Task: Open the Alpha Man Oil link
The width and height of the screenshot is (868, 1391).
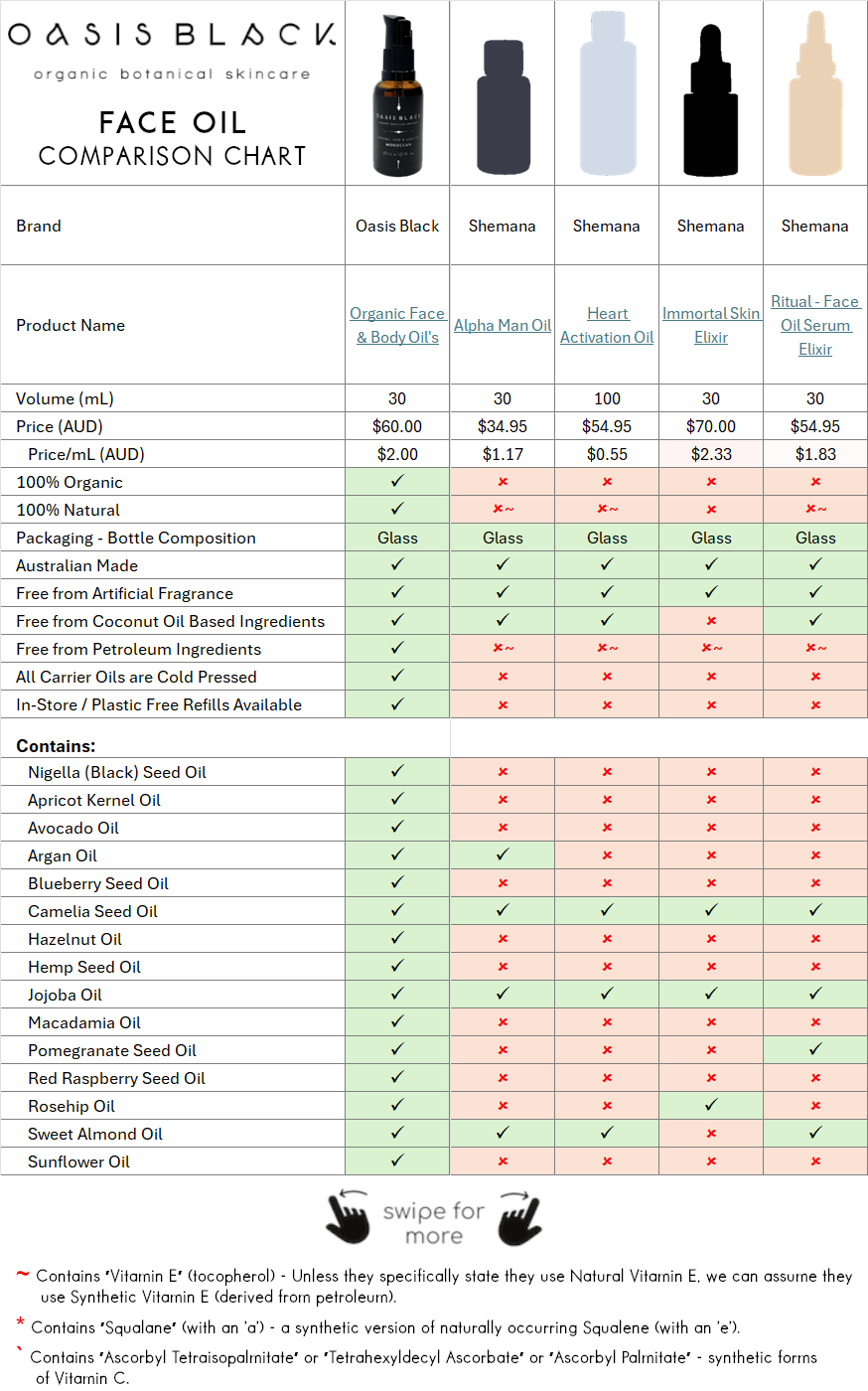Action: click(x=503, y=325)
